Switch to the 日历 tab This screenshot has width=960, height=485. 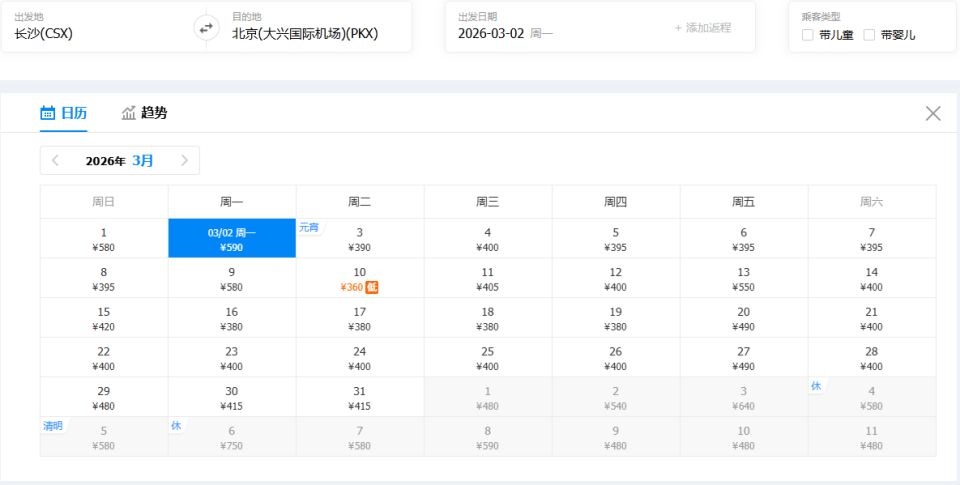64,113
